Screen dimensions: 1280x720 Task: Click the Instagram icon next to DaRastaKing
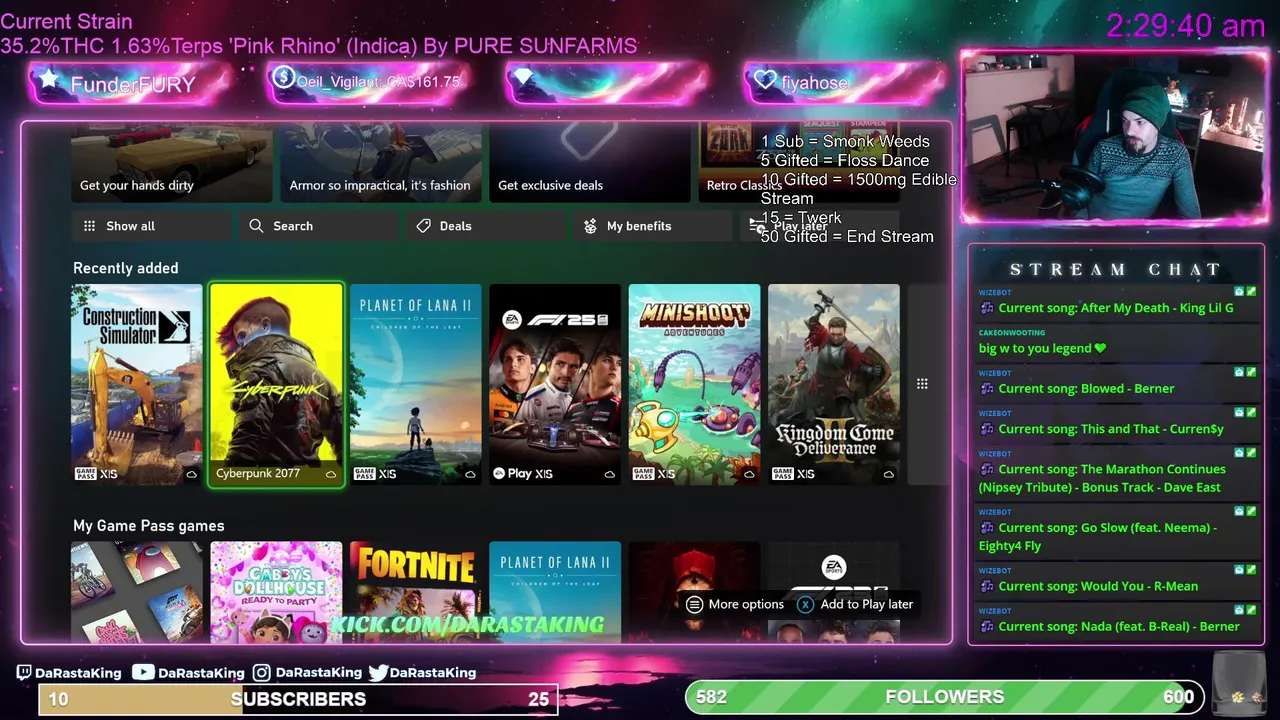(261, 673)
